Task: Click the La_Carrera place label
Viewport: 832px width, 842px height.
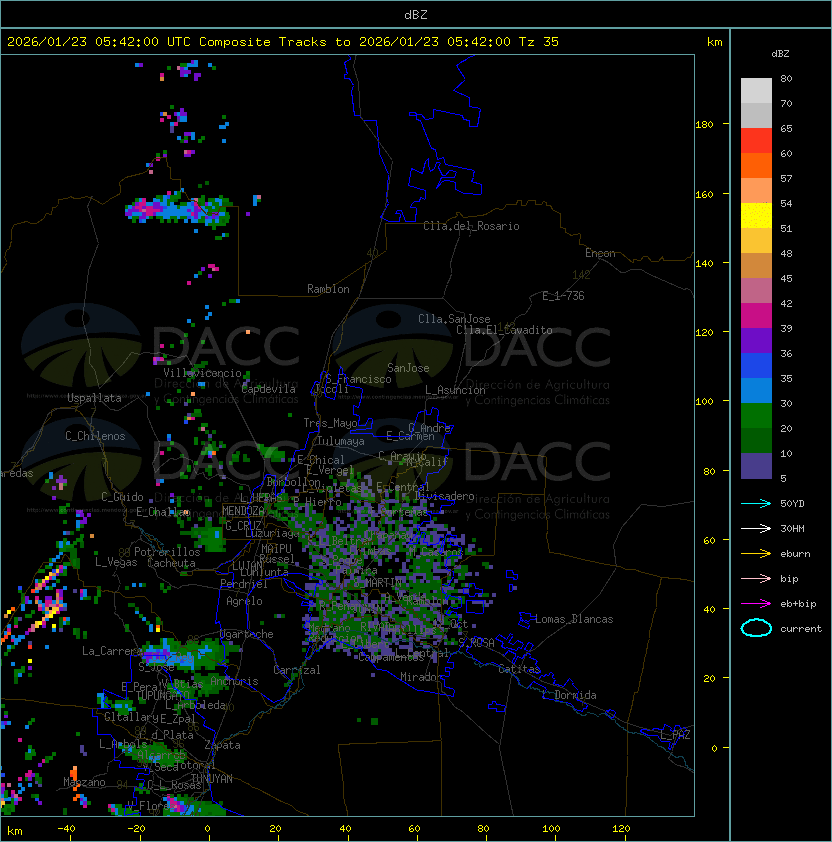Action: tap(110, 651)
